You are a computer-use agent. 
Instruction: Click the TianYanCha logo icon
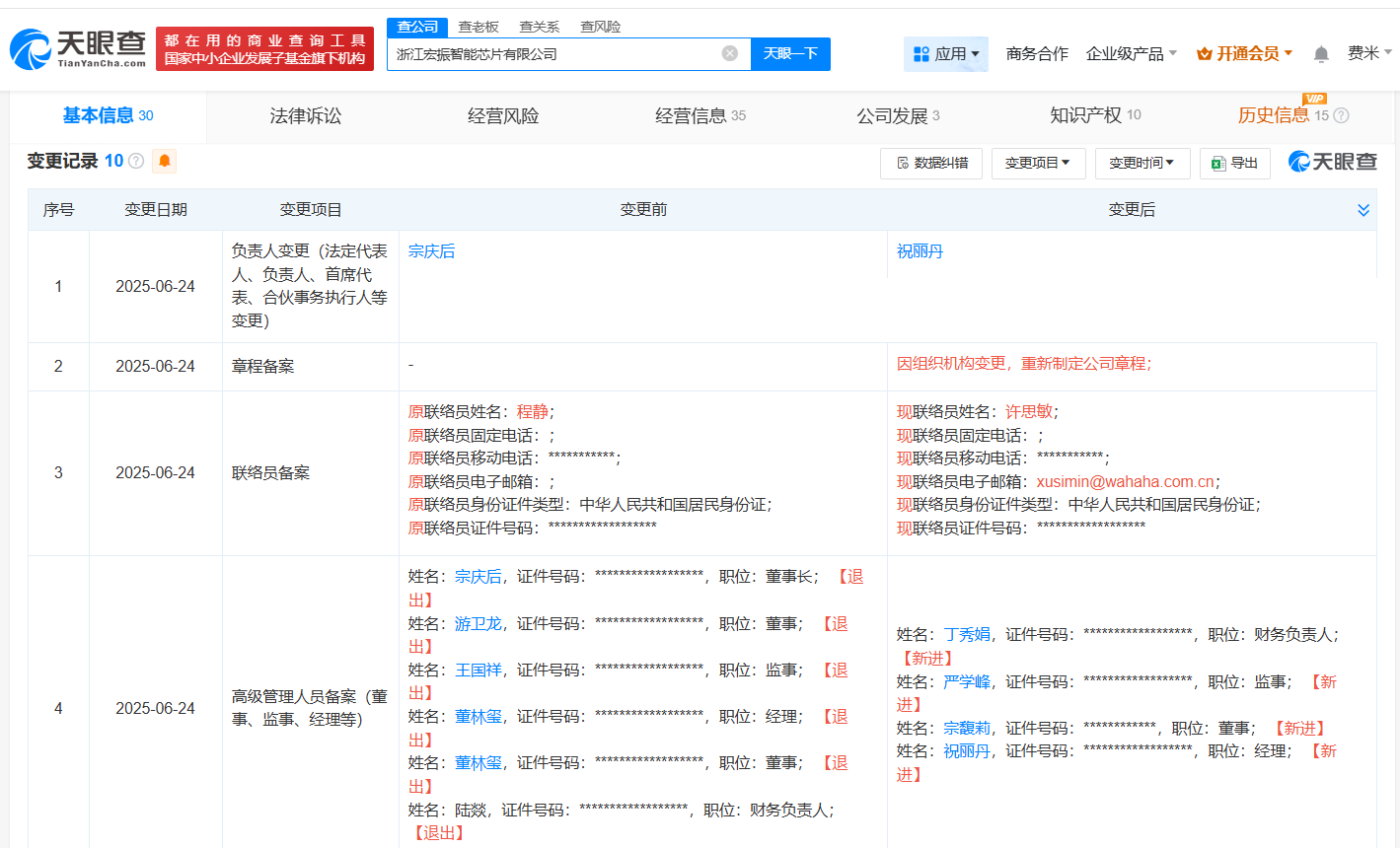(32, 49)
